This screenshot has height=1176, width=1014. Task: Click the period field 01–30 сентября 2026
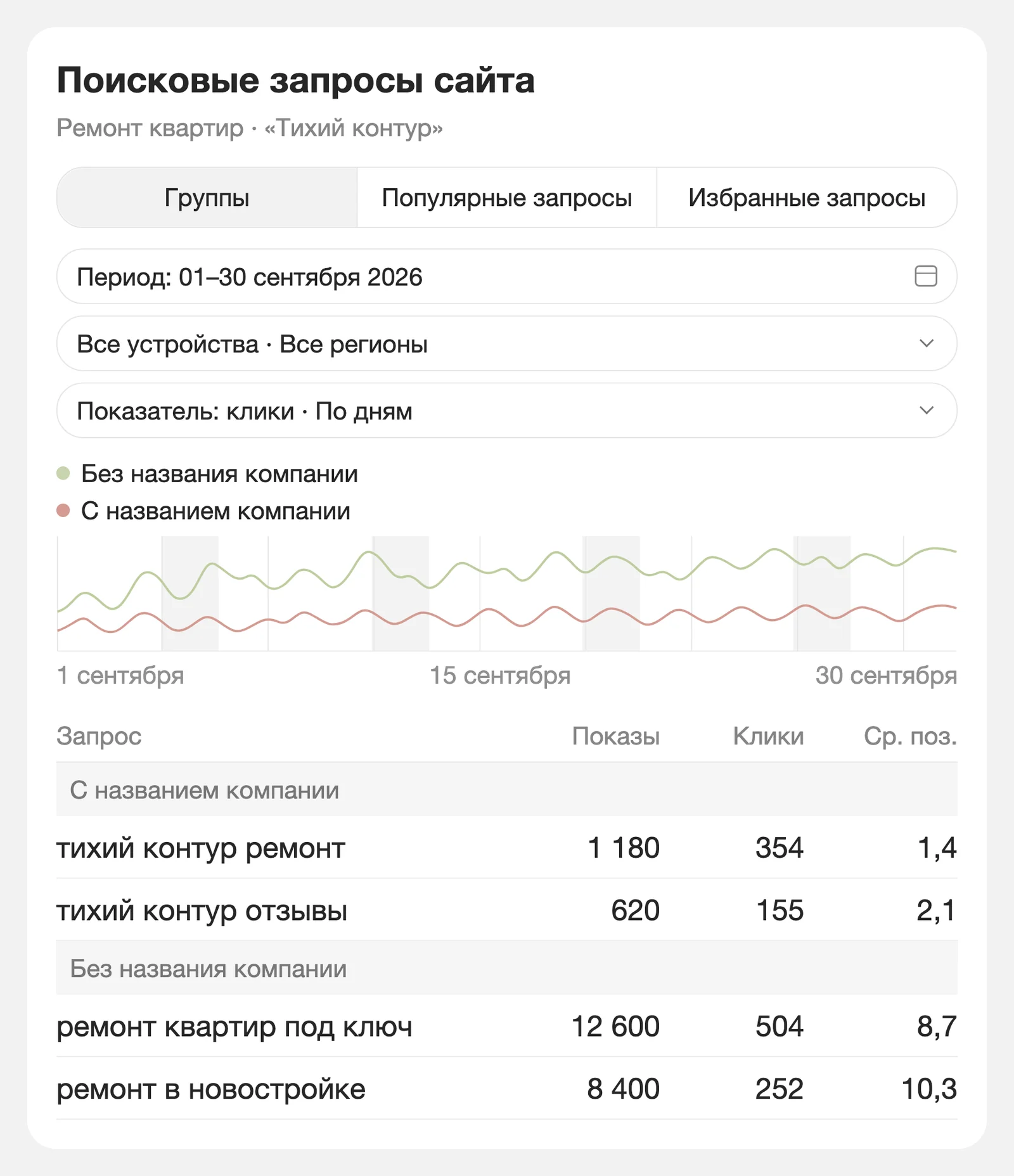point(507,276)
